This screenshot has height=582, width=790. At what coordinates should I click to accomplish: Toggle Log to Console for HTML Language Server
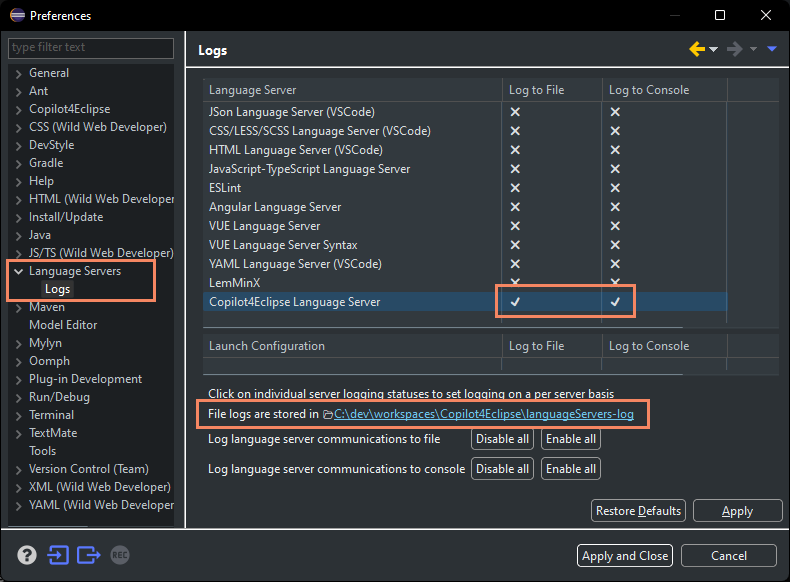click(x=615, y=150)
